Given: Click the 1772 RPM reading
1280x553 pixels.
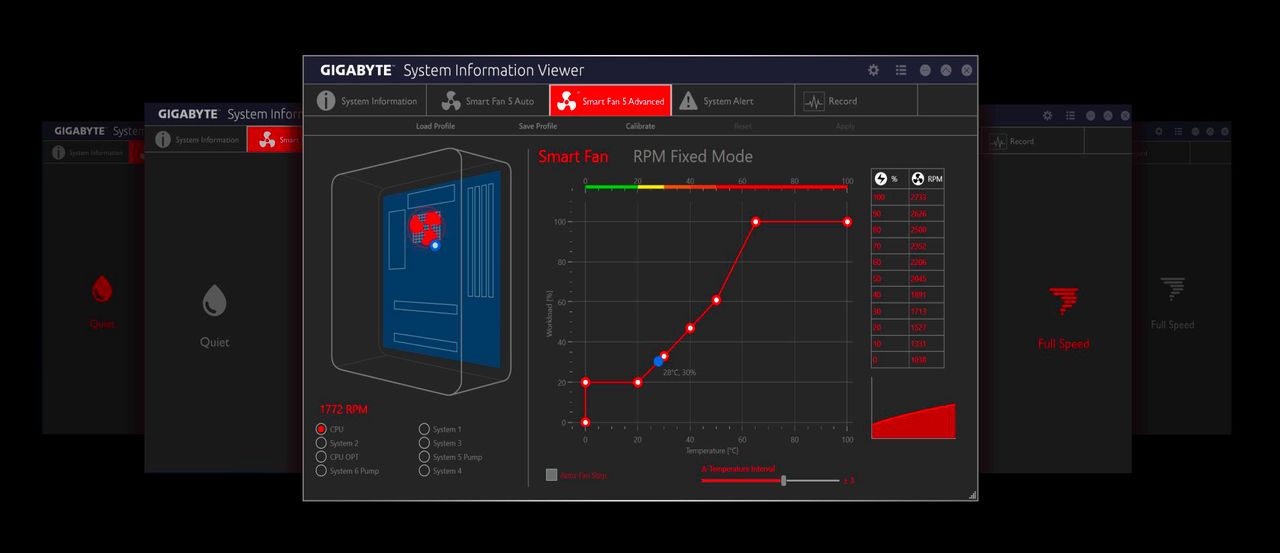Looking at the screenshot, I should [343, 410].
